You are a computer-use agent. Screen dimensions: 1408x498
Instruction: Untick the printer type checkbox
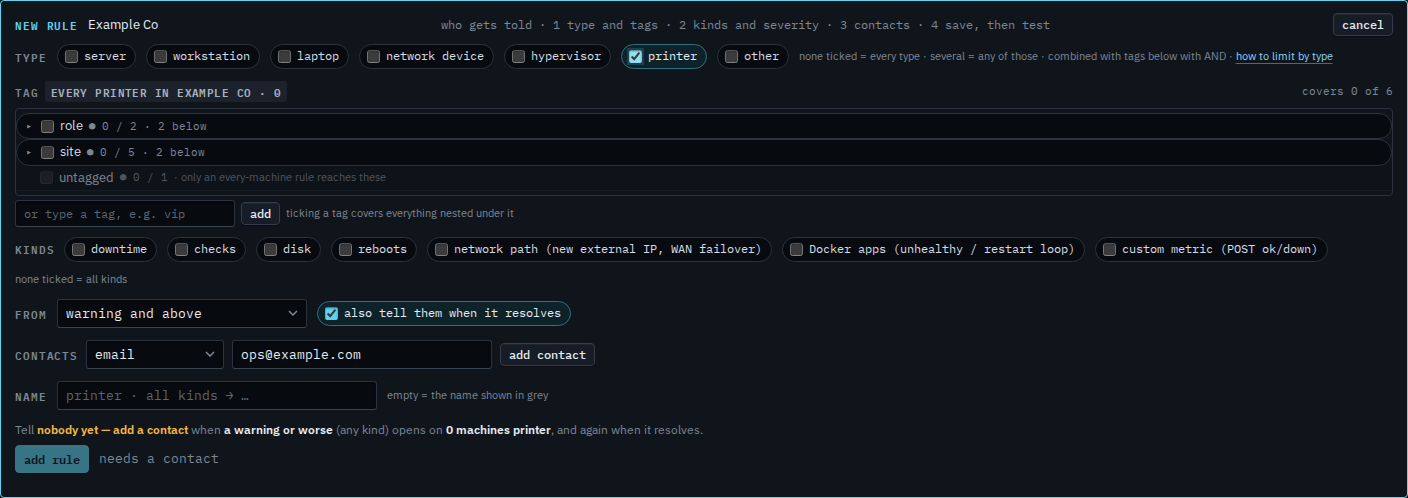tap(635, 57)
